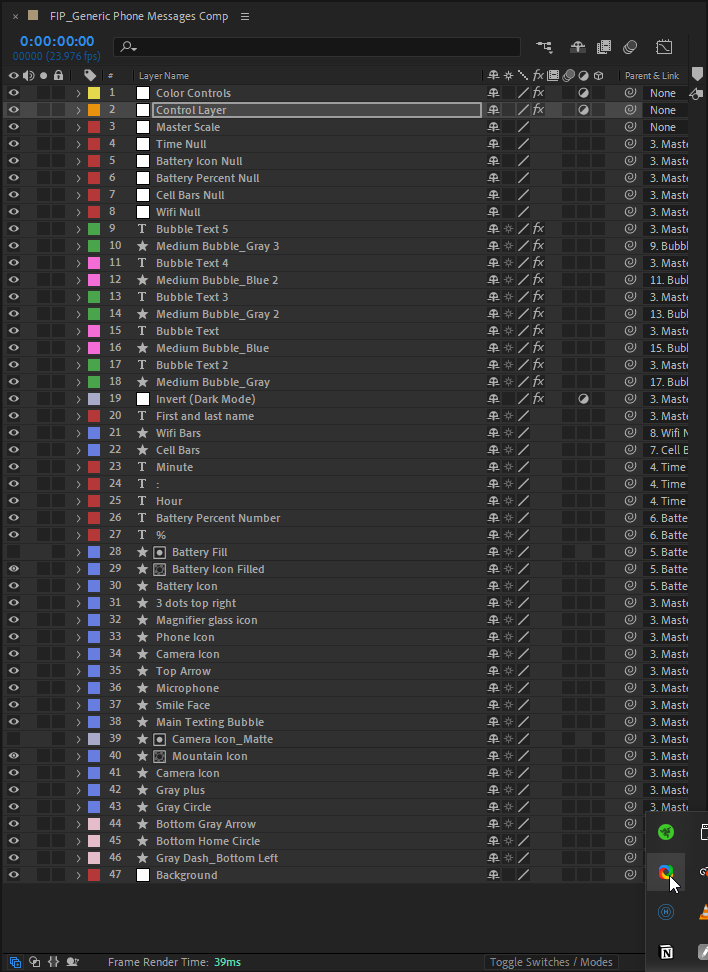Image resolution: width=708 pixels, height=972 pixels.
Task: Hide the Bubble Text 5 layer
Action: point(13,229)
